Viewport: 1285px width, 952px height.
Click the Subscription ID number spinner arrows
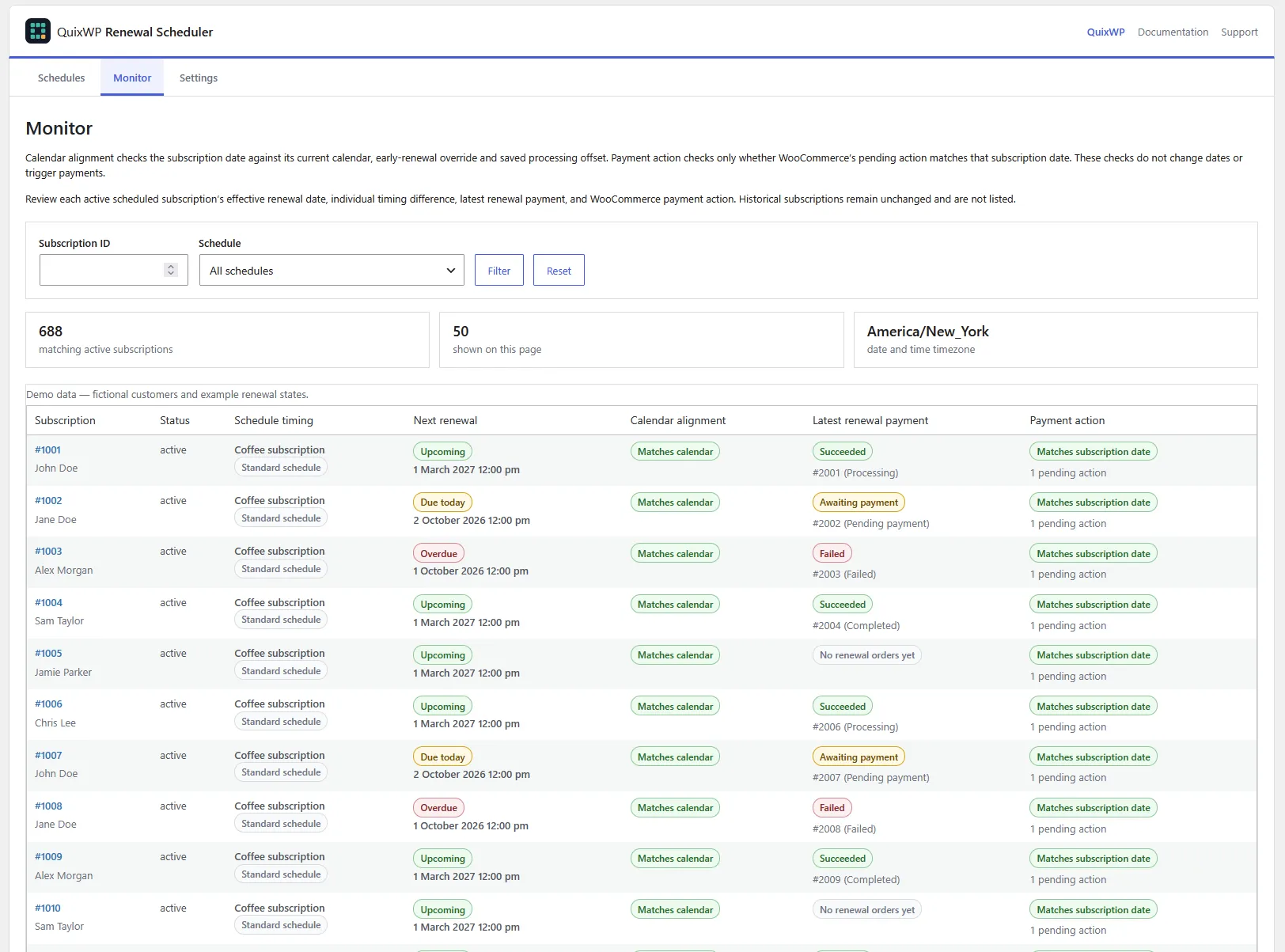click(x=170, y=270)
